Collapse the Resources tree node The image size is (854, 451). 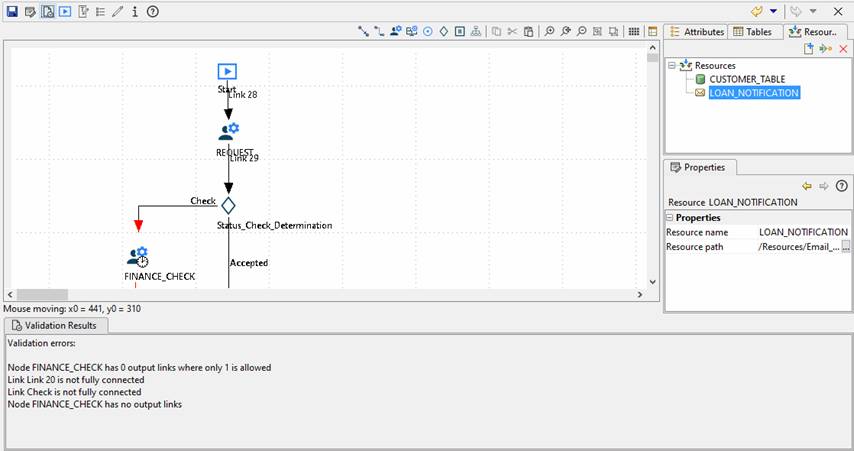pos(672,65)
